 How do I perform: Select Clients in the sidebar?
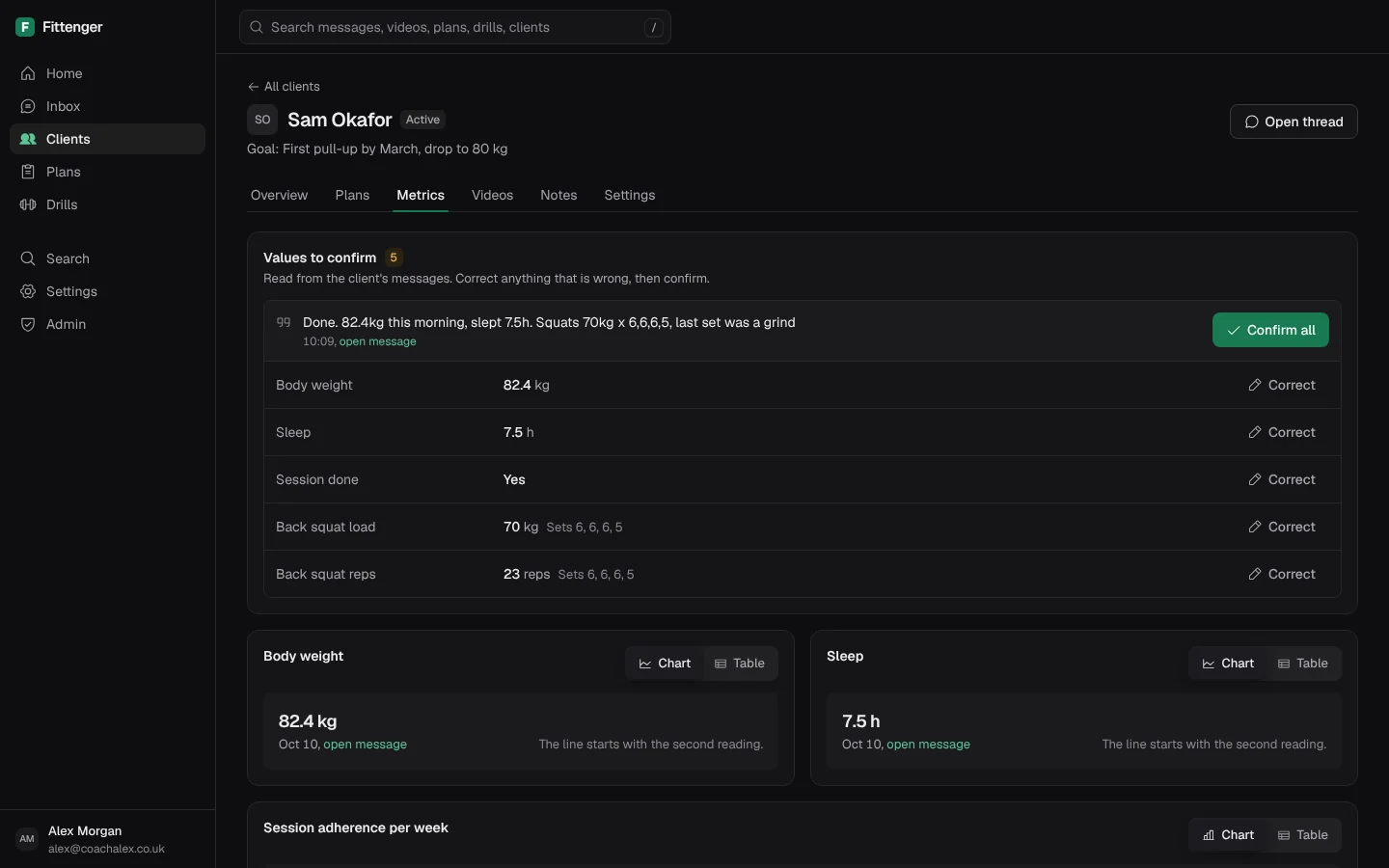click(107, 139)
